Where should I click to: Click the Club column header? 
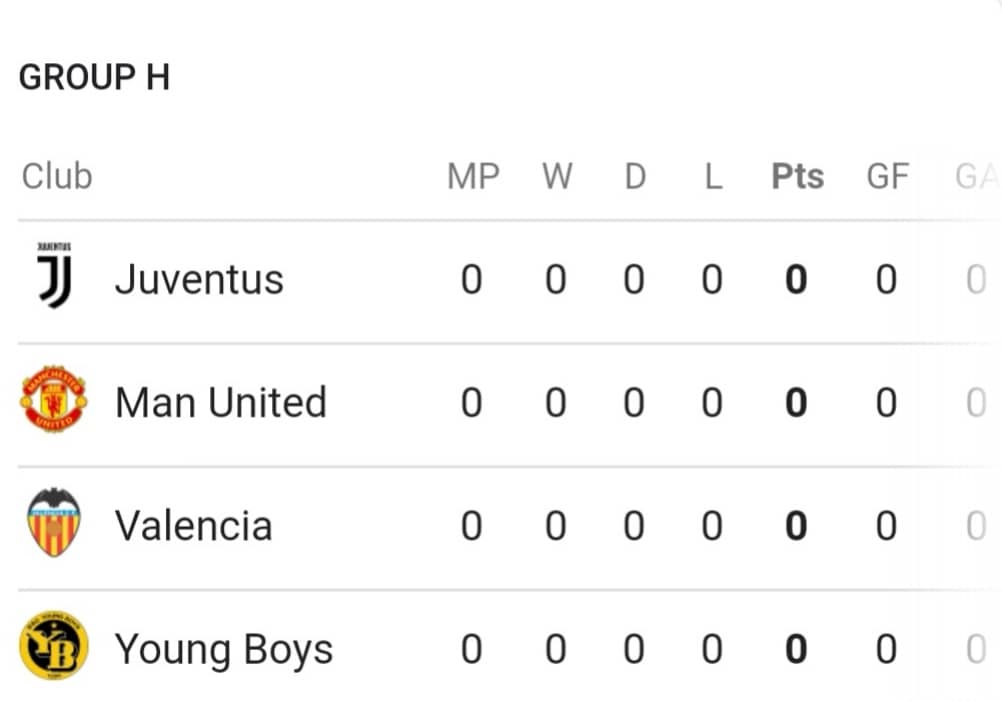(x=58, y=176)
